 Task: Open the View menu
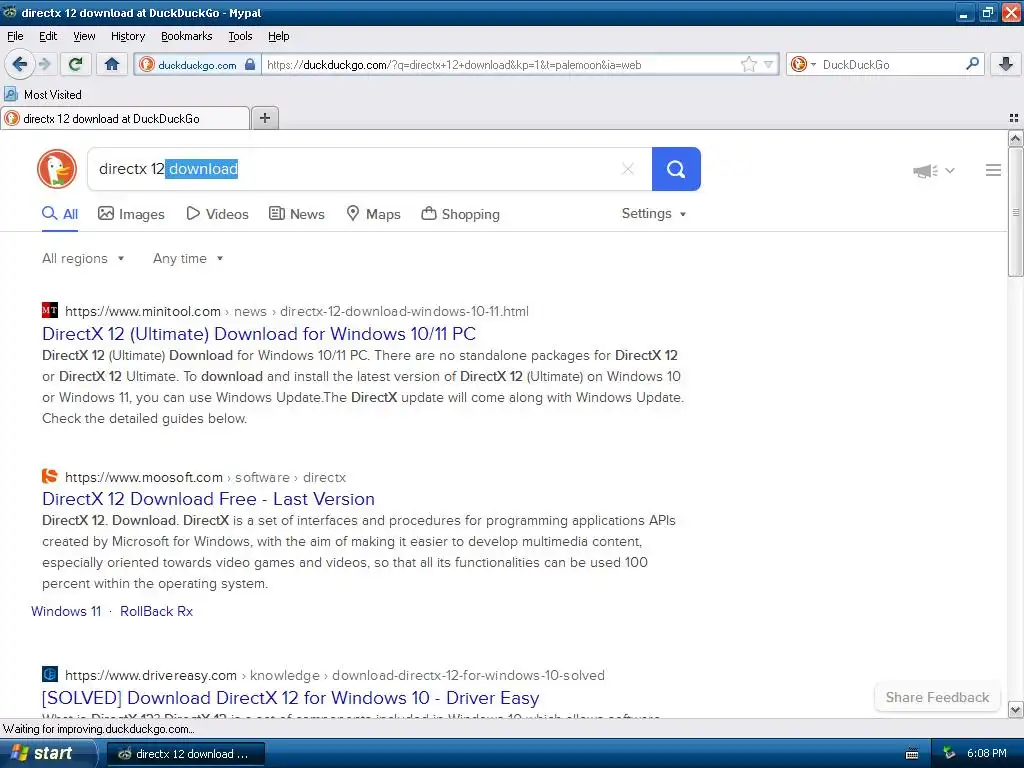(x=84, y=36)
